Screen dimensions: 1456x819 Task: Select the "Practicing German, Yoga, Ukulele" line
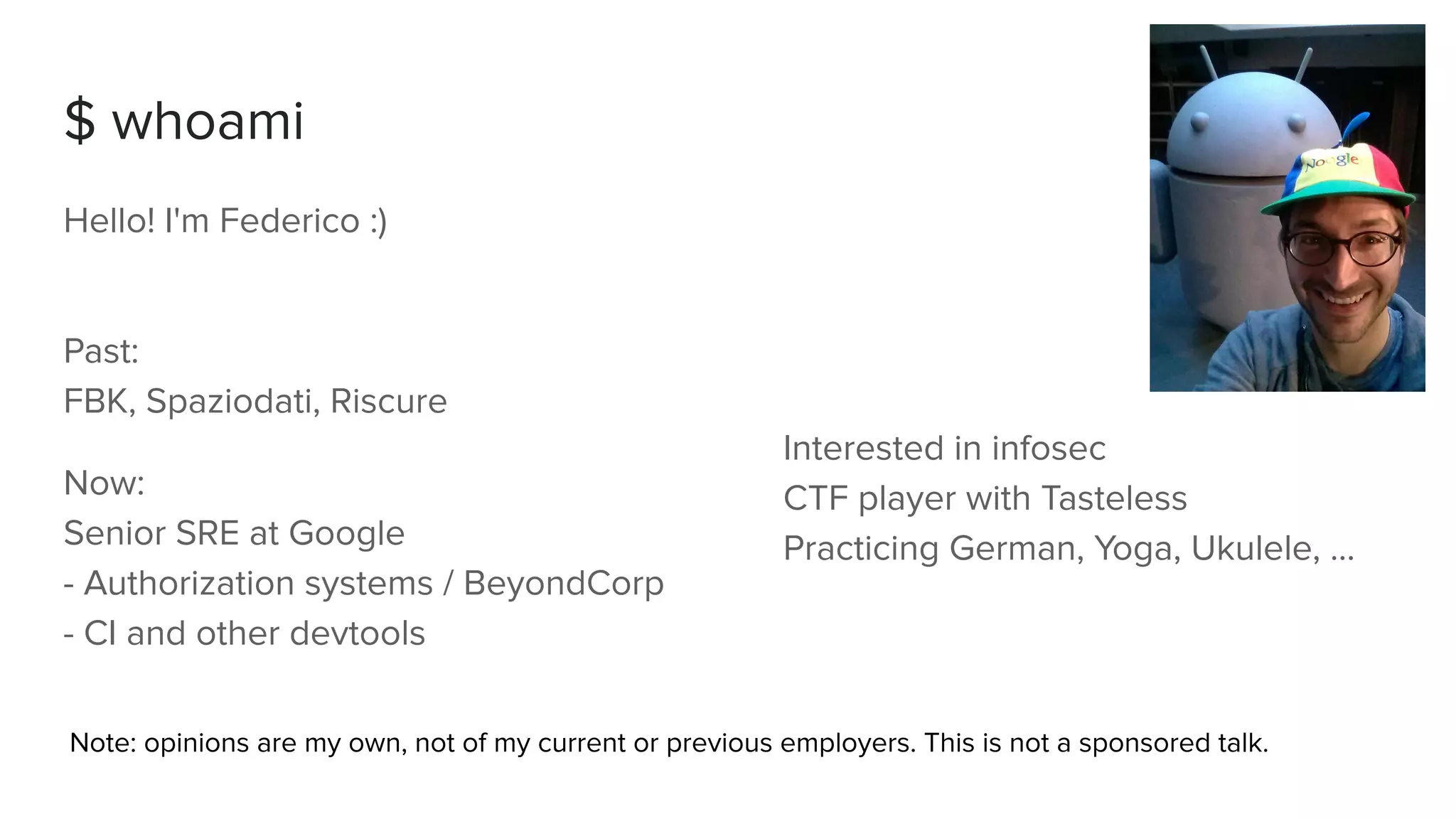[1069, 549]
